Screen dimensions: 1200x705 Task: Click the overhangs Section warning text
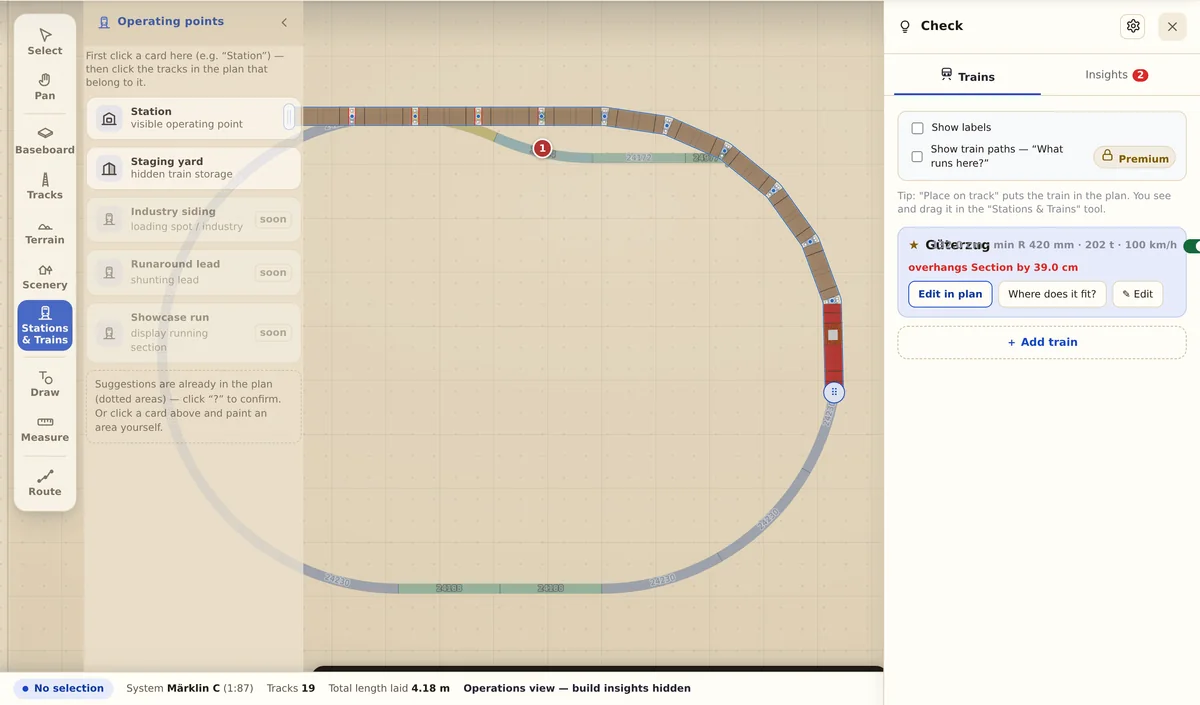(993, 268)
